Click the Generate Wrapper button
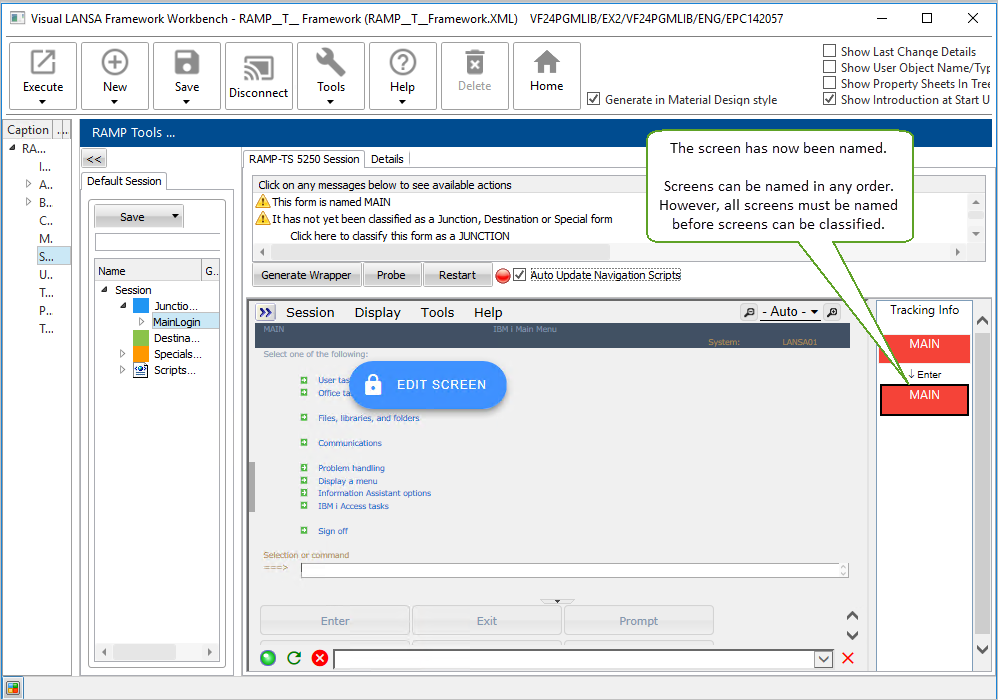Viewport: 998px width, 700px height. (x=306, y=275)
